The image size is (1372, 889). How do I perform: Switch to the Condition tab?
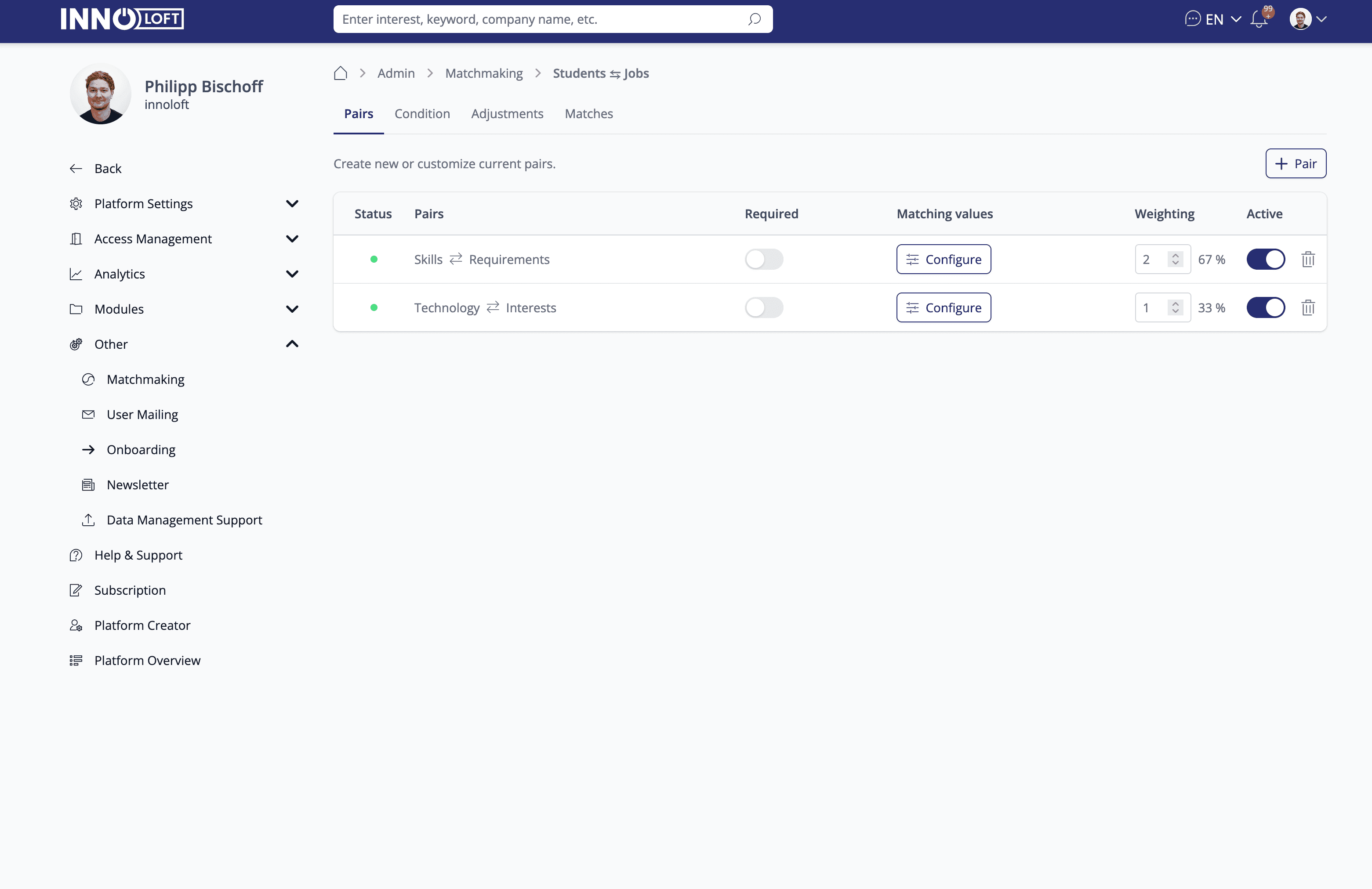tap(422, 113)
